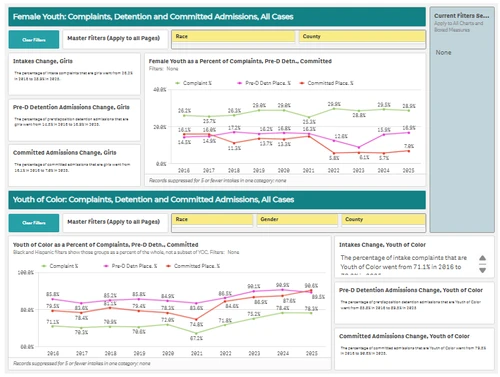Click 5.8% data label in Female Youth chart

[334, 158]
